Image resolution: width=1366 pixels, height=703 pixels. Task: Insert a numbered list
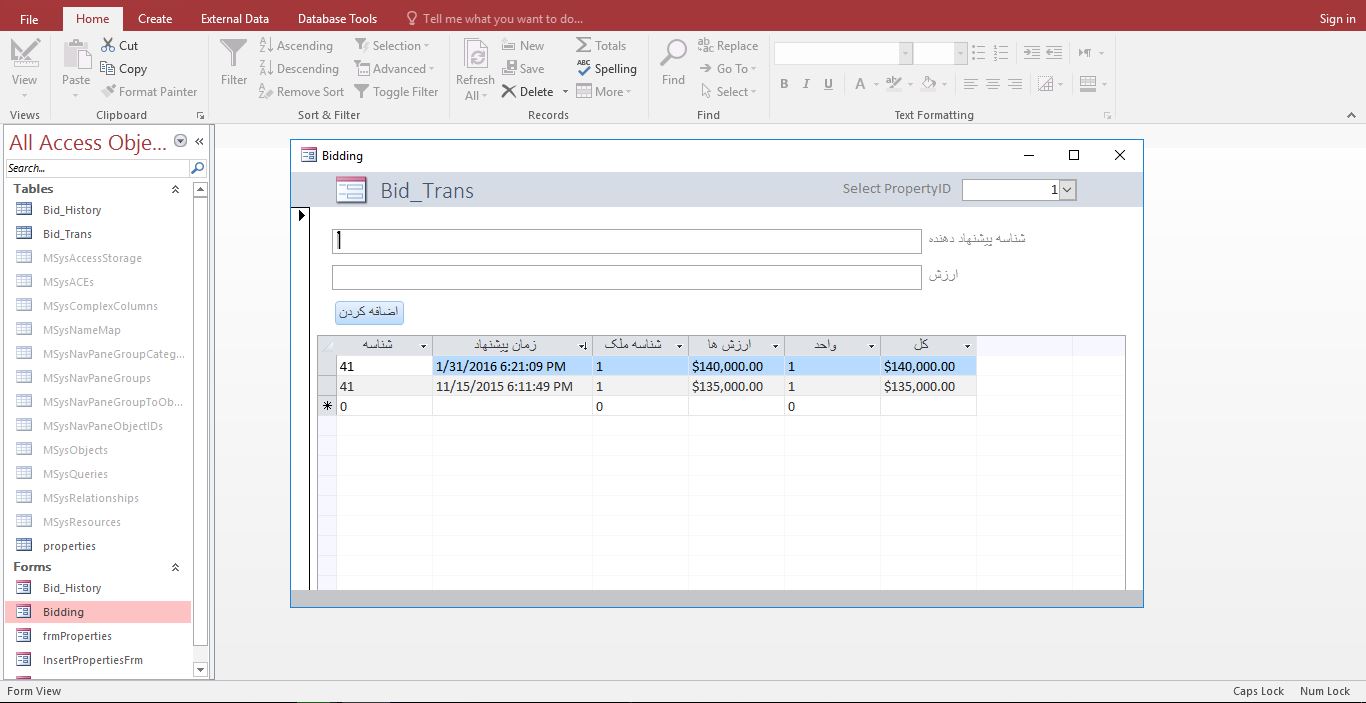click(1001, 53)
